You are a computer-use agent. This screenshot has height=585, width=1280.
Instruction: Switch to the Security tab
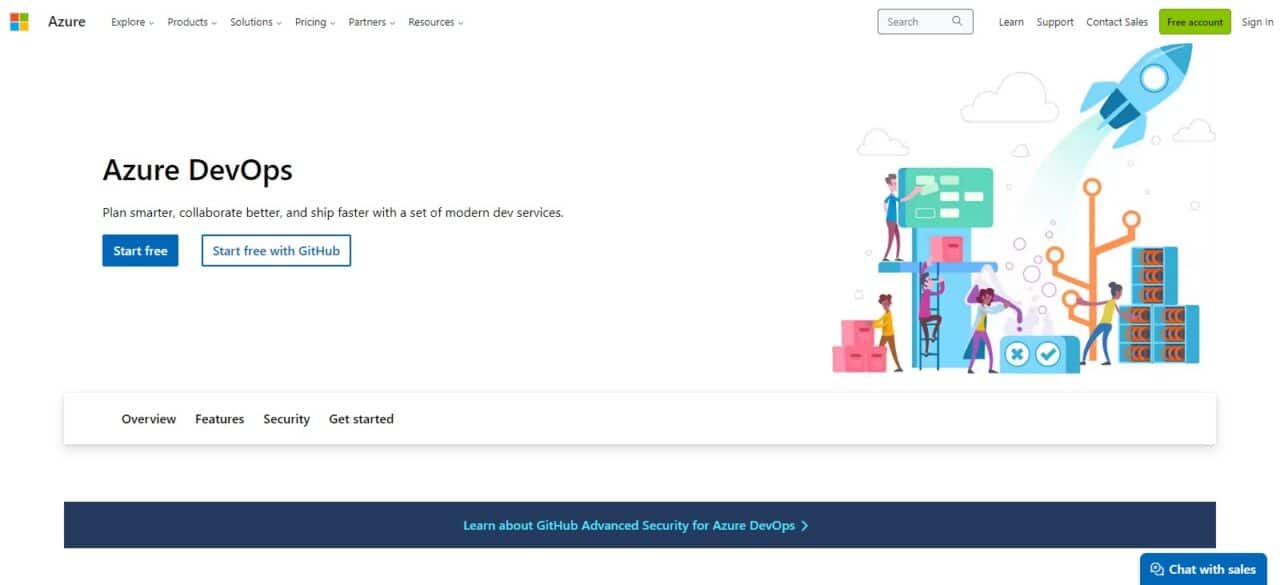click(x=287, y=419)
